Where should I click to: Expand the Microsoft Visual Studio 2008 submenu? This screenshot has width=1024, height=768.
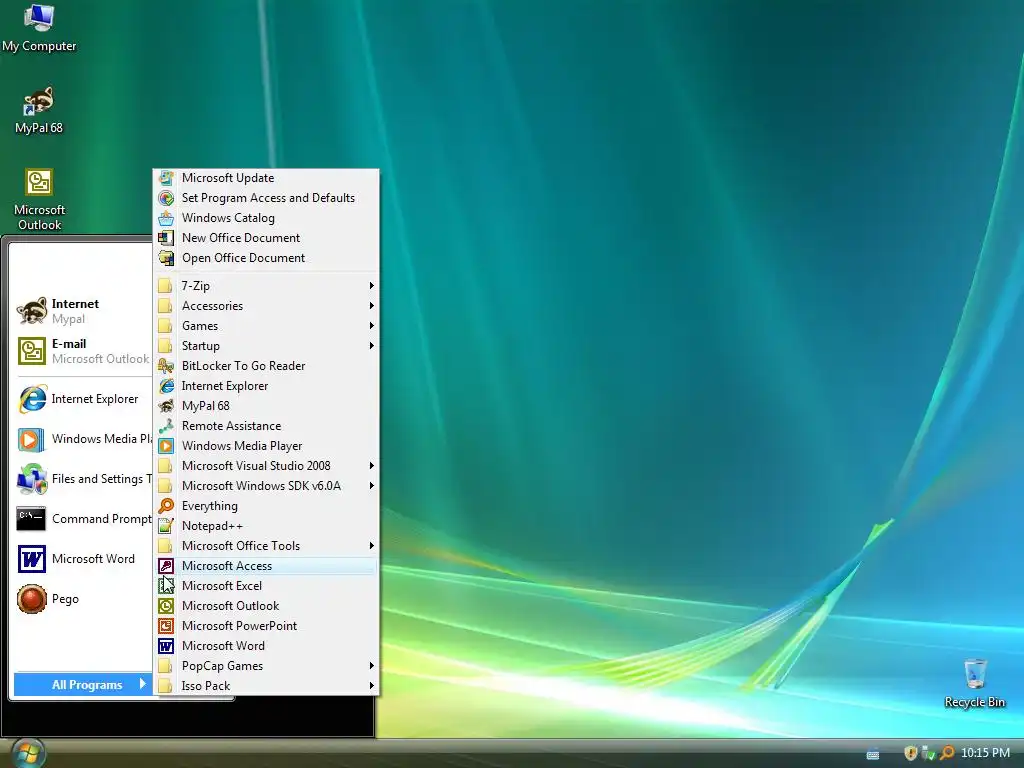(266, 466)
